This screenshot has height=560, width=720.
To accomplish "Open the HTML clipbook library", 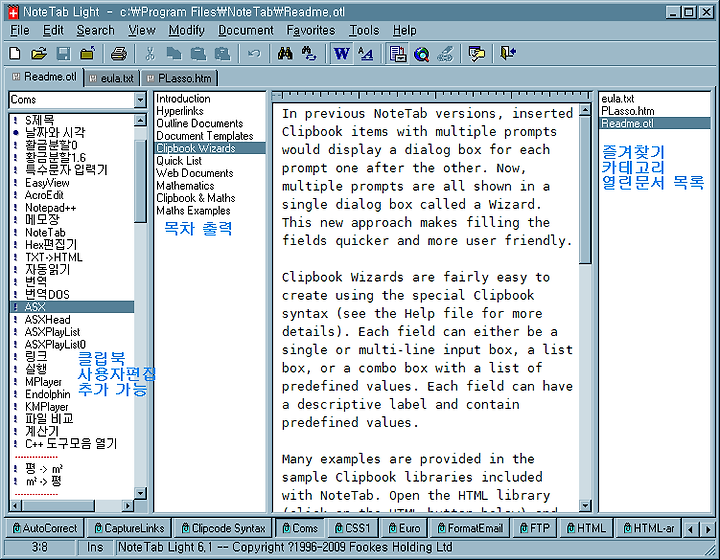I will (586, 528).
